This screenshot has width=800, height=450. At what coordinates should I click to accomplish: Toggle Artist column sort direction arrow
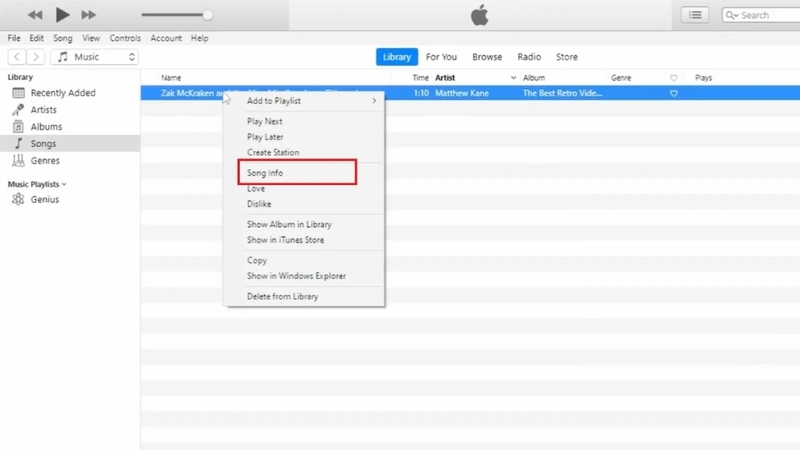tap(513, 78)
